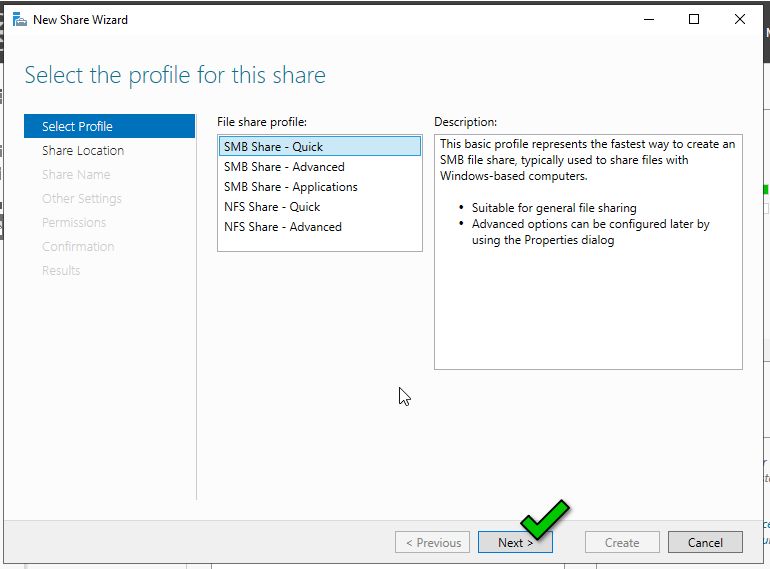Minimize the New Share Wizard window
Image resolution: width=770 pixels, height=569 pixels.
(x=648, y=19)
